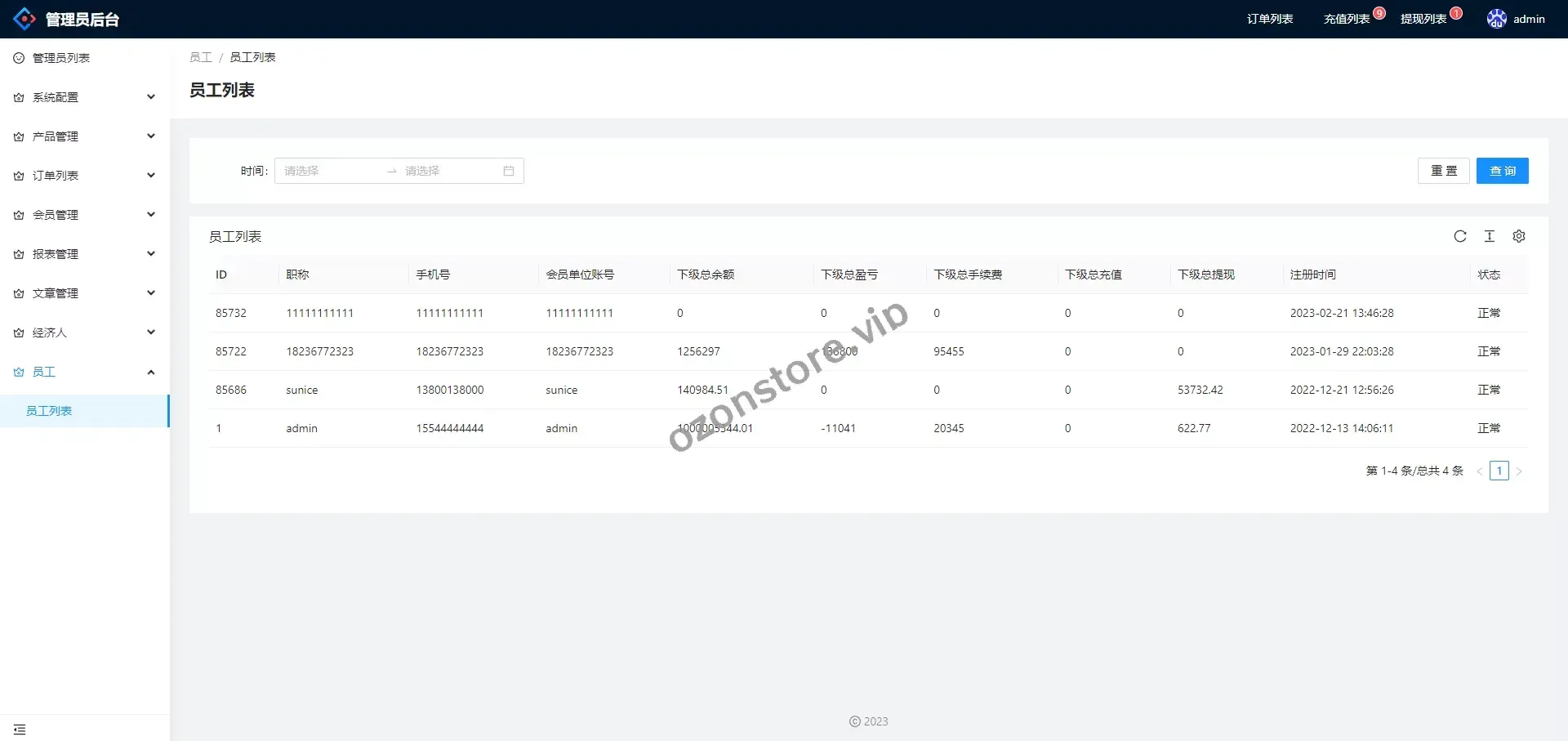The height and width of the screenshot is (741, 1568).
Task: Open the column settings gear icon
Action: [1519, 236]
